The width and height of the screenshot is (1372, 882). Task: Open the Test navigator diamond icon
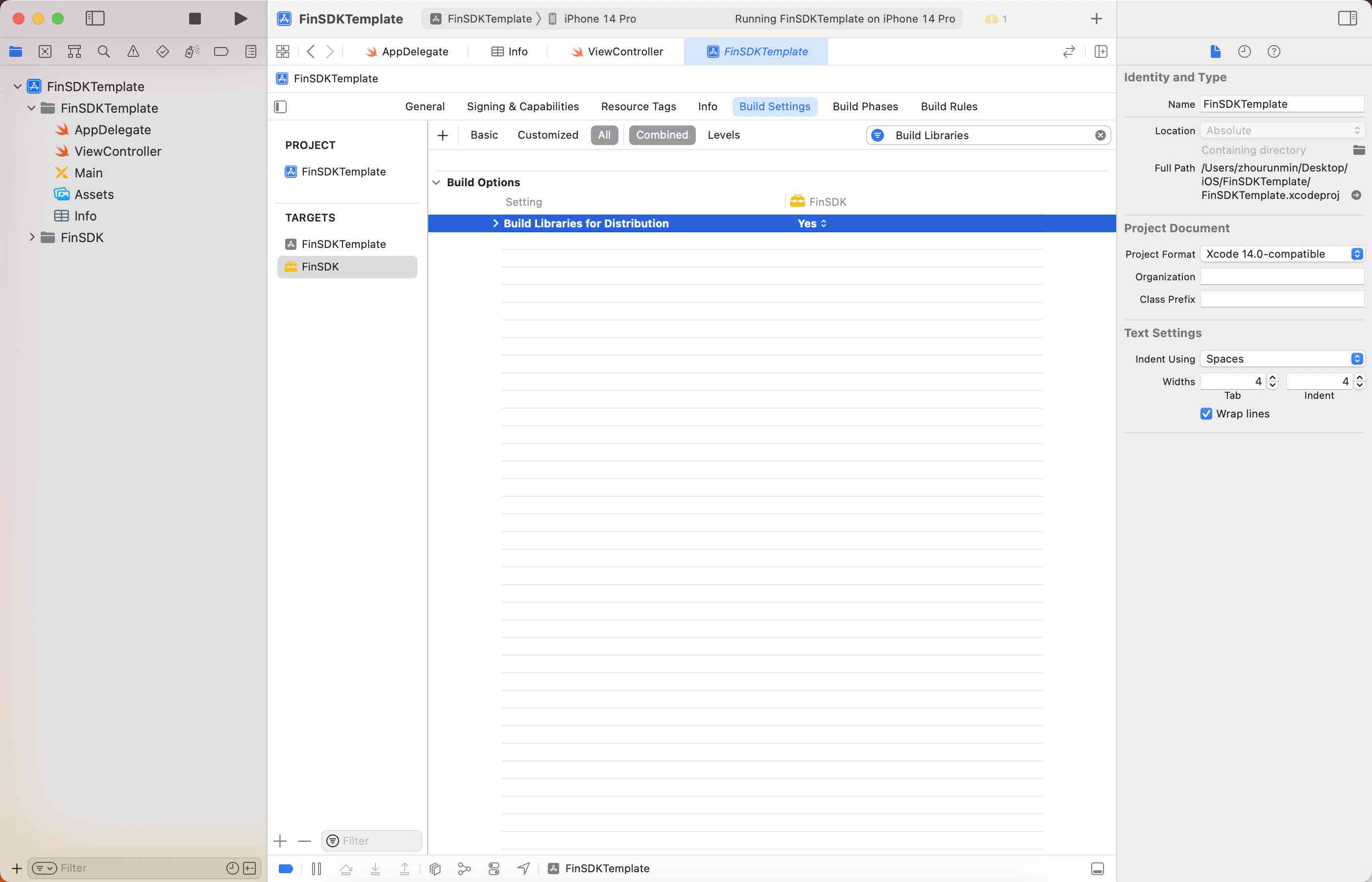pos(163,51)
